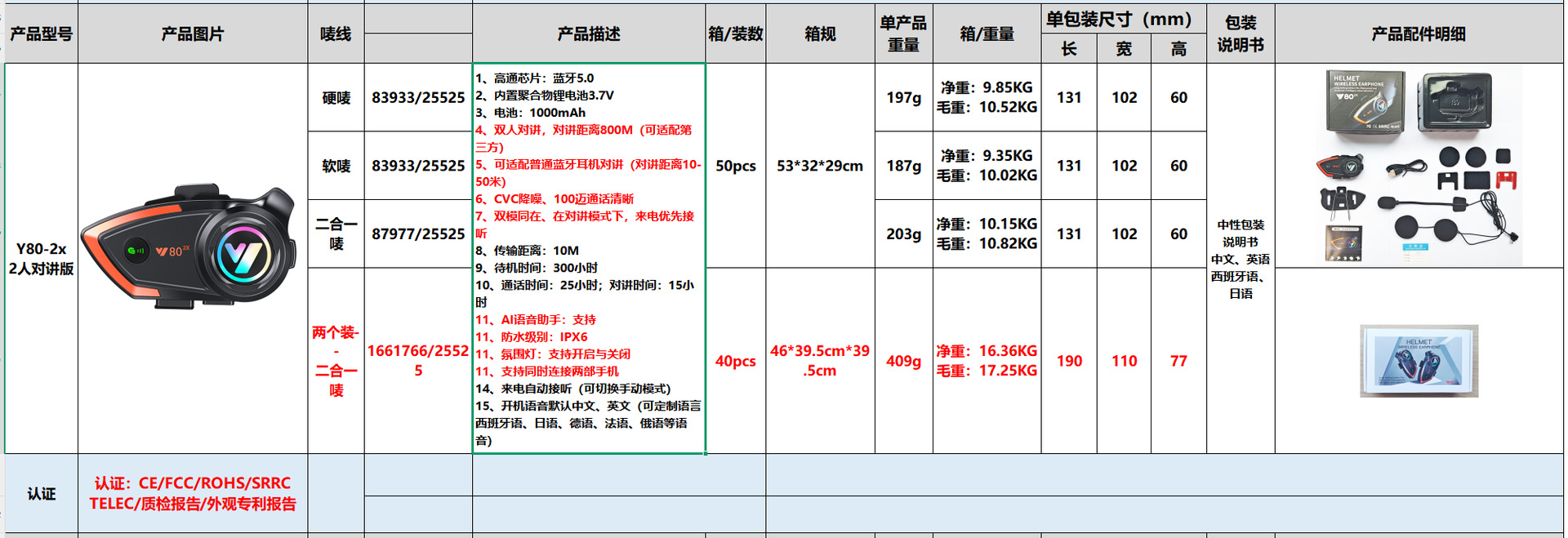The width and height of the screenshot is (1568, 538).
Task: Click the 203g weight cell
Action: 903,233
